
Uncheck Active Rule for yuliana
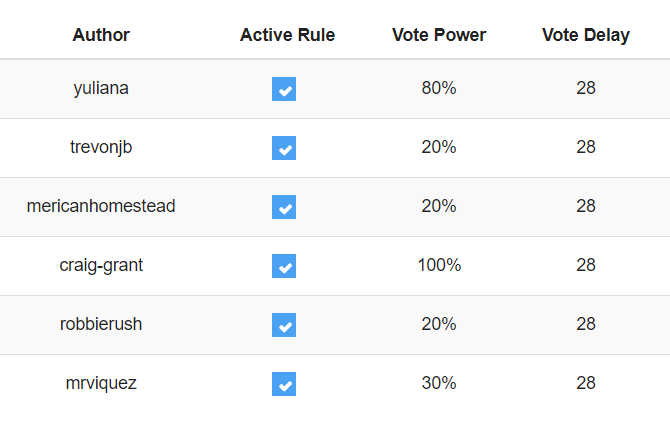(x=284, y=90)
